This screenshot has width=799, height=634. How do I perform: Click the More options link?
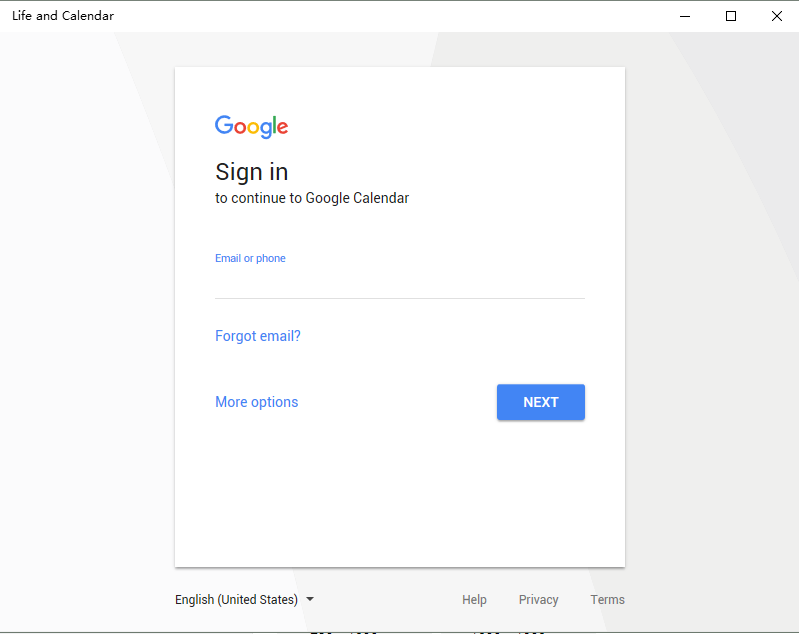click(257, 402)
